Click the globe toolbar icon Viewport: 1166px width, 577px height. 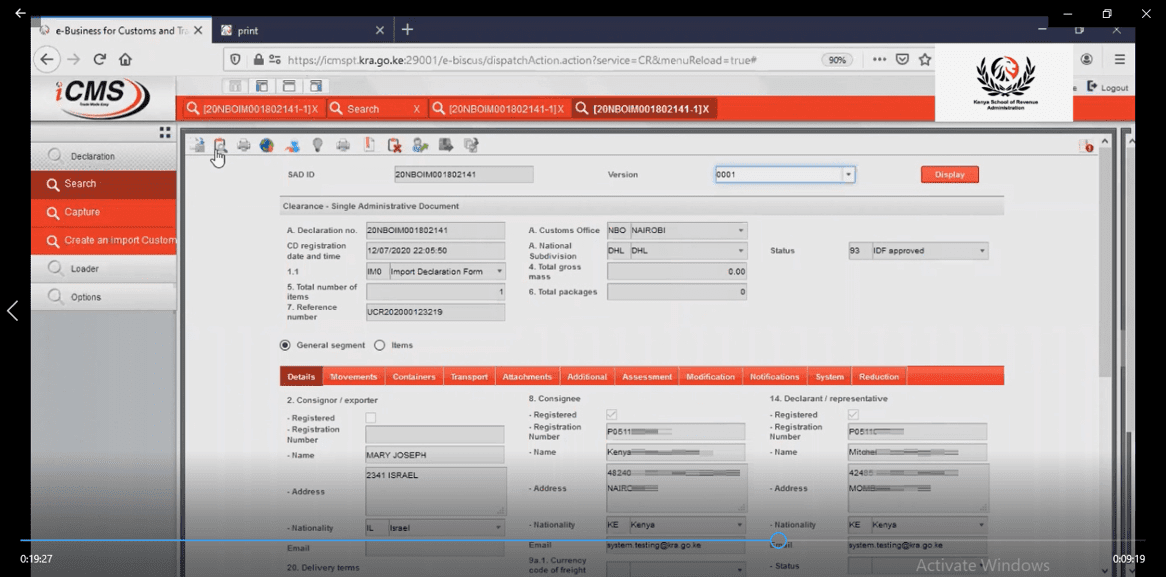click(x=266, y=145)
